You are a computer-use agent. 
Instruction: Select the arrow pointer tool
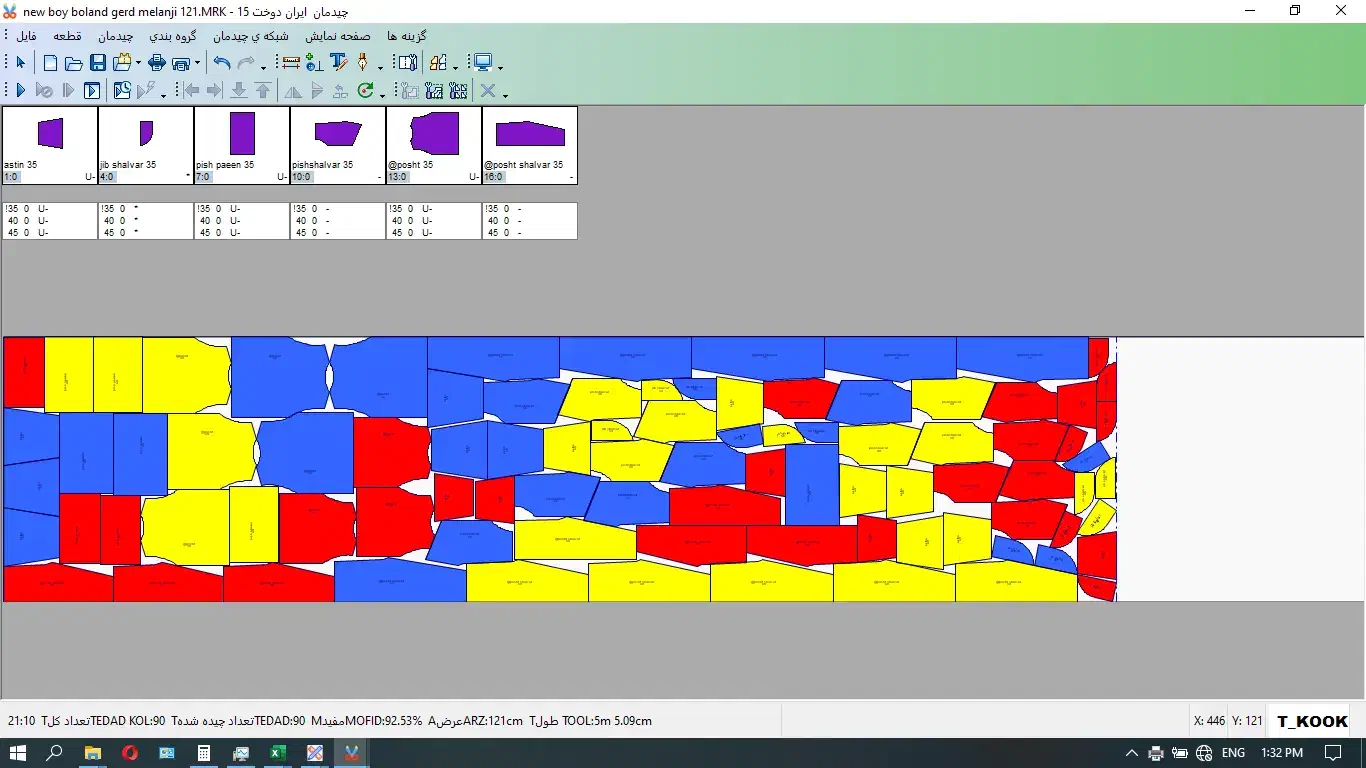[20, 63]
